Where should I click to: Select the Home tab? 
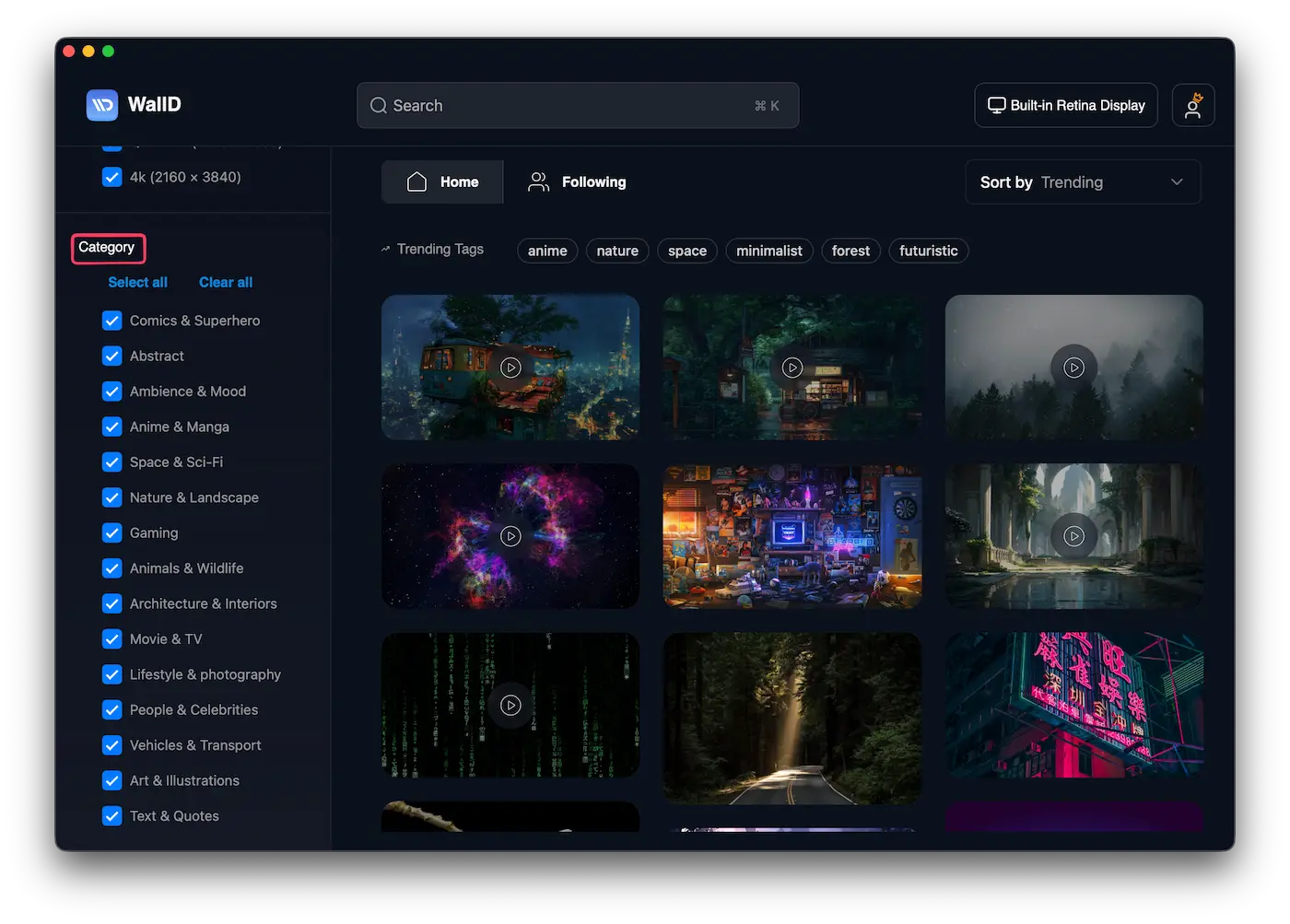click(x=443, y=182)
